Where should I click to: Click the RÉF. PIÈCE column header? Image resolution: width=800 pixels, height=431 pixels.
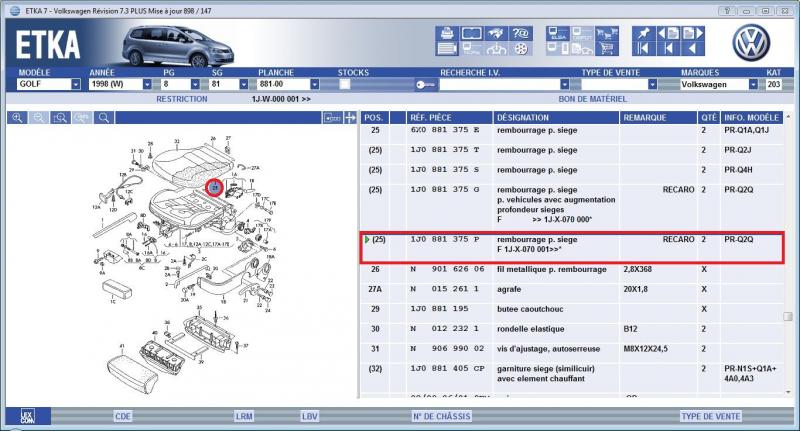tap(449, 118)
